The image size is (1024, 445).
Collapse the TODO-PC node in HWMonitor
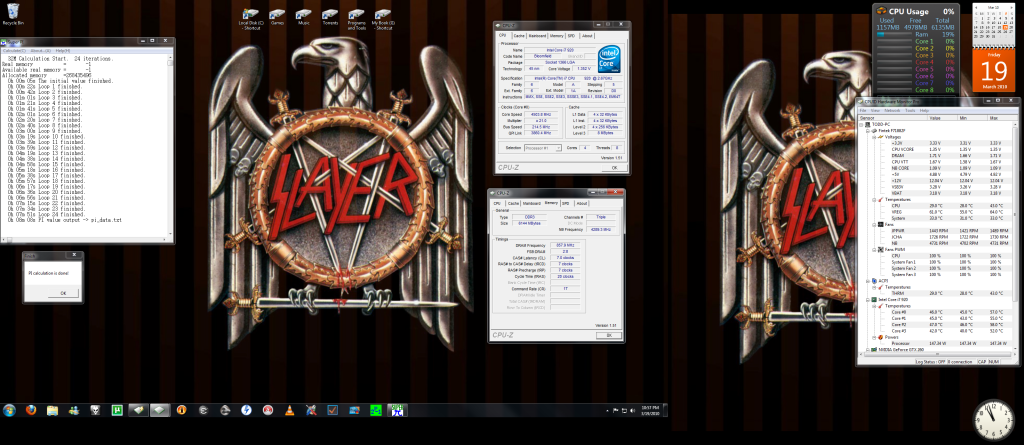click(861, 124)
